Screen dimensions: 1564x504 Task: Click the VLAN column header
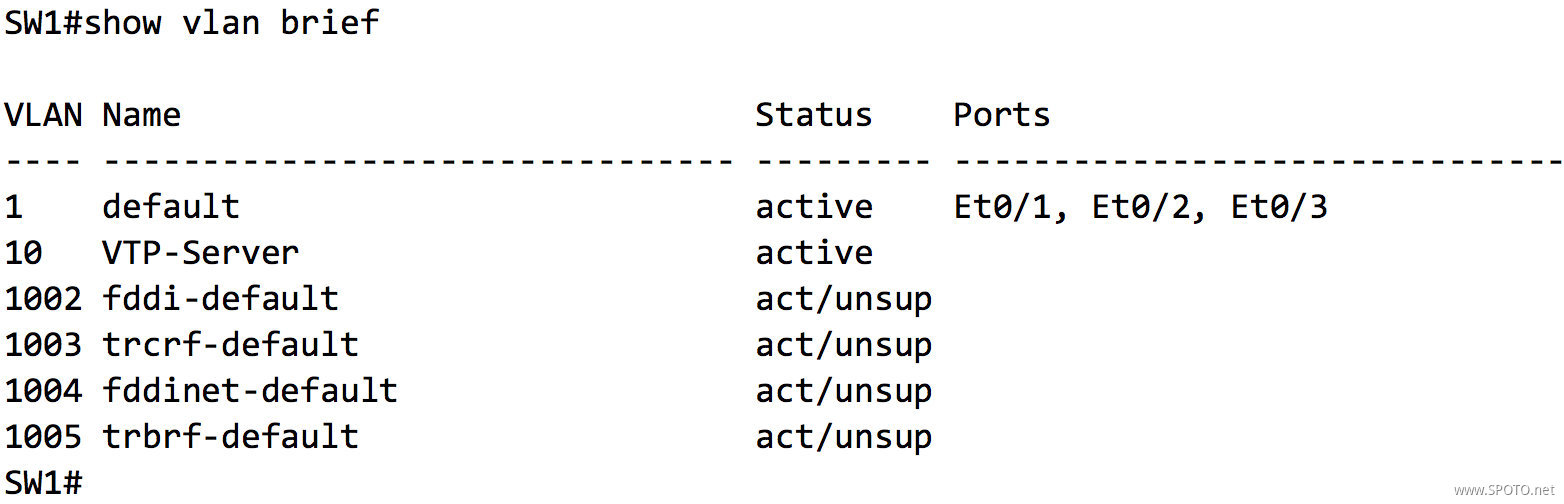pyautogui.click(x=43, y=115)
